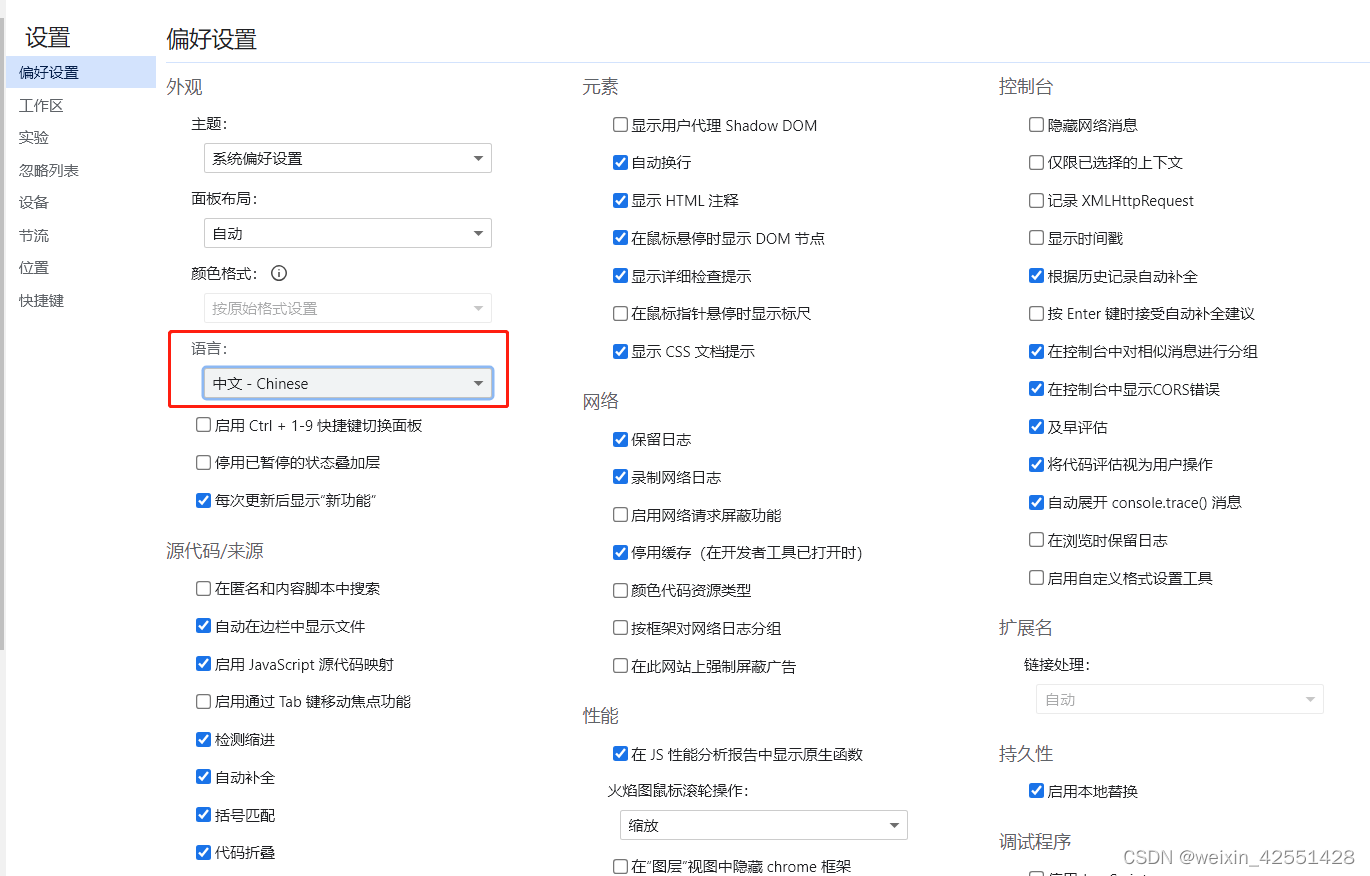
Task: Toggle 括号匹配 checkbox
Action: click(x=203, y=814)
